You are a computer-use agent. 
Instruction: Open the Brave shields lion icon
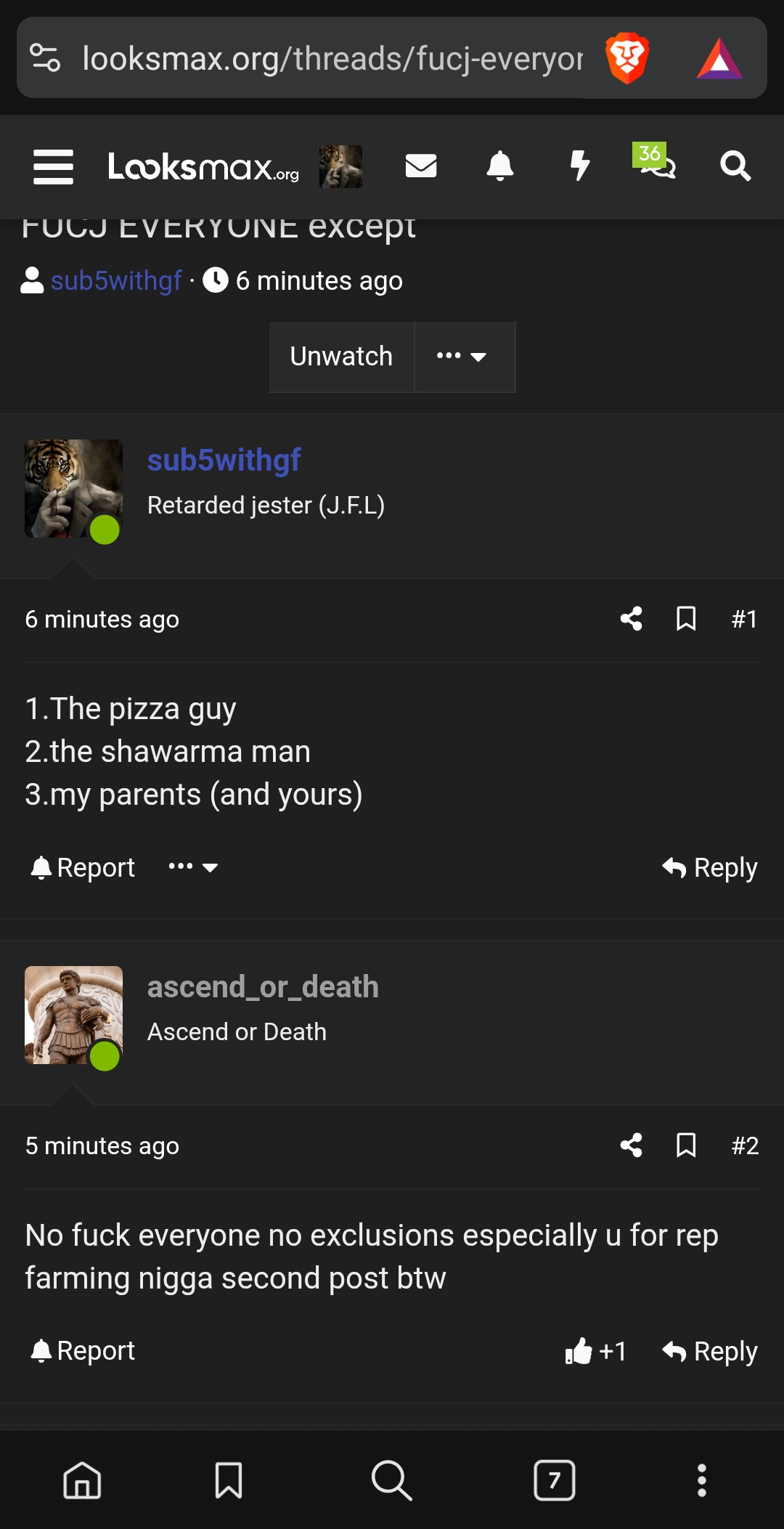click(628, 58)
